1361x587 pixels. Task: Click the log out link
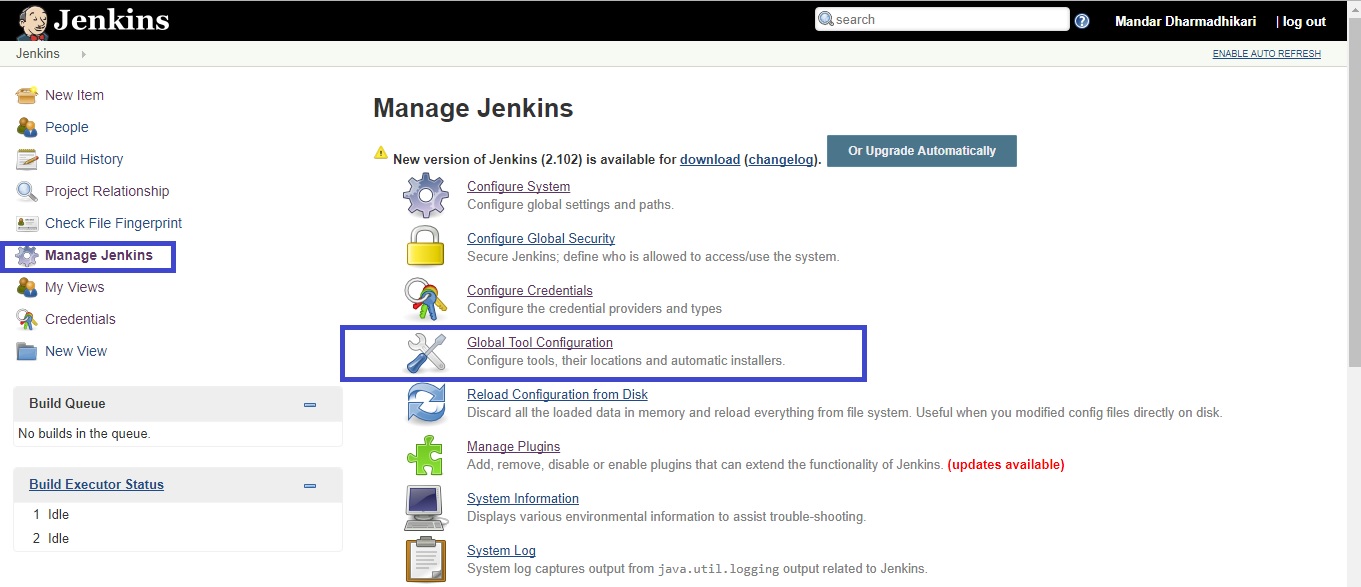[x=1304, y=21]
